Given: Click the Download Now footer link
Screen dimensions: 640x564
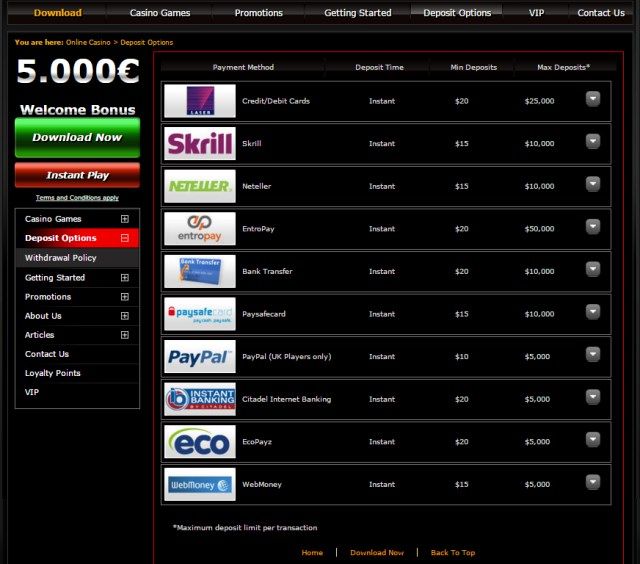Looking at the screenshot, I should point(377,553).
